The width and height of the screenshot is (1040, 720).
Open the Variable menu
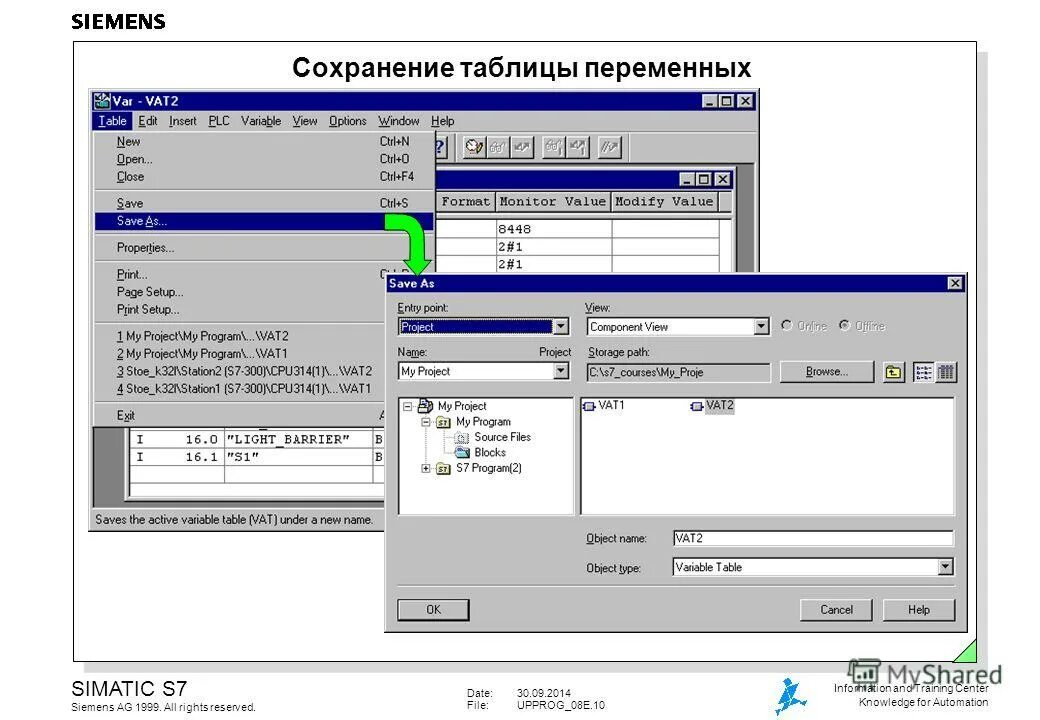(261, 121)
